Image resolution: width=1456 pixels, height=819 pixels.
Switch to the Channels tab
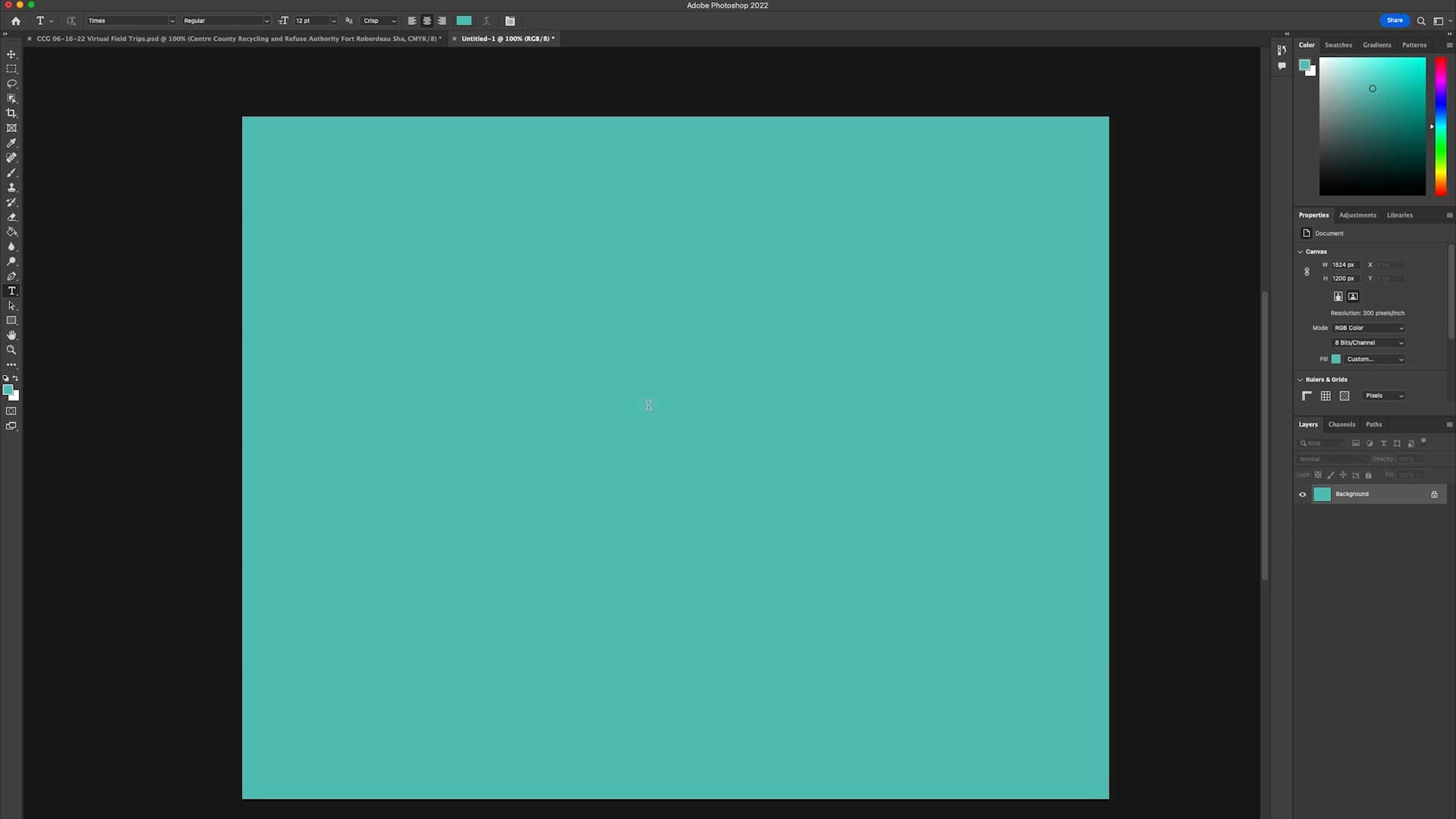[1341, 425]
